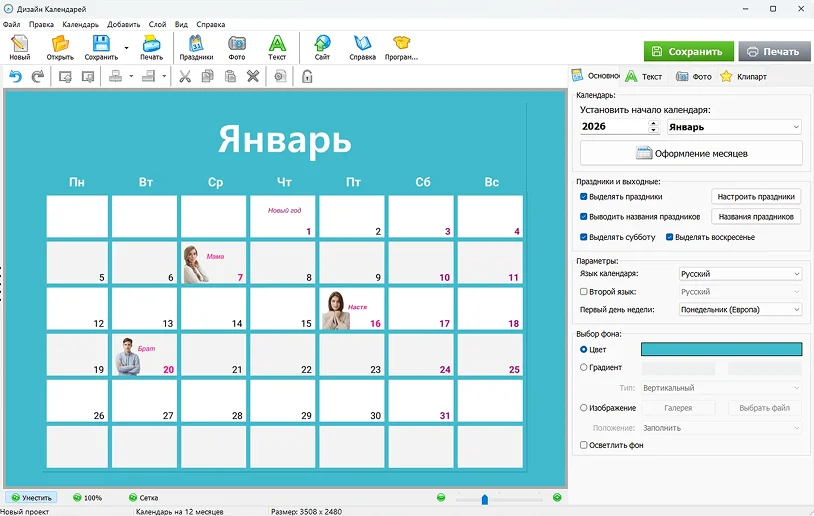Expand the Язык календаря dropdown
This screenshot has height=516, width=814.
pos(739,274)
